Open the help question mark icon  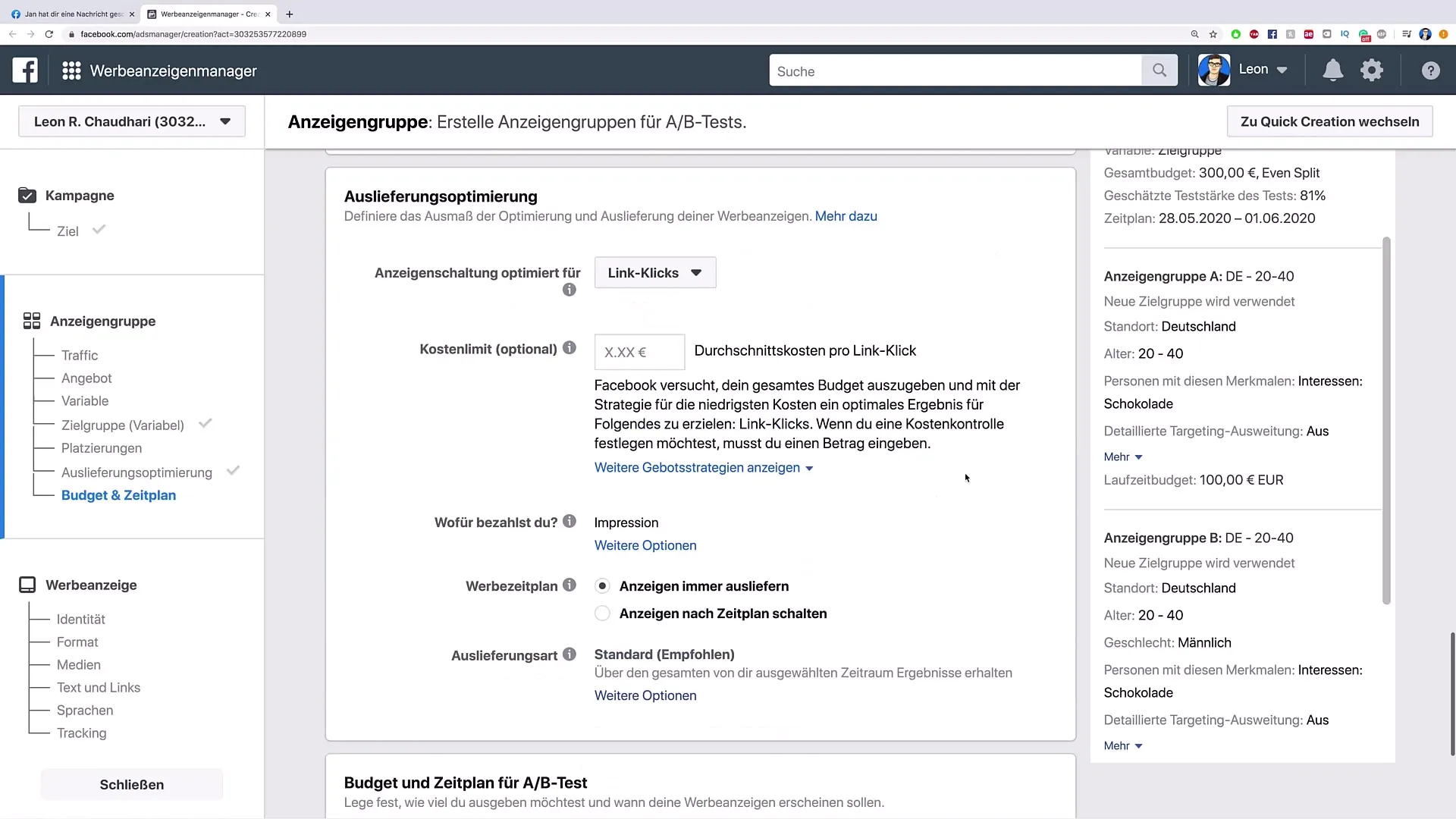click(x=1430, y=71)
